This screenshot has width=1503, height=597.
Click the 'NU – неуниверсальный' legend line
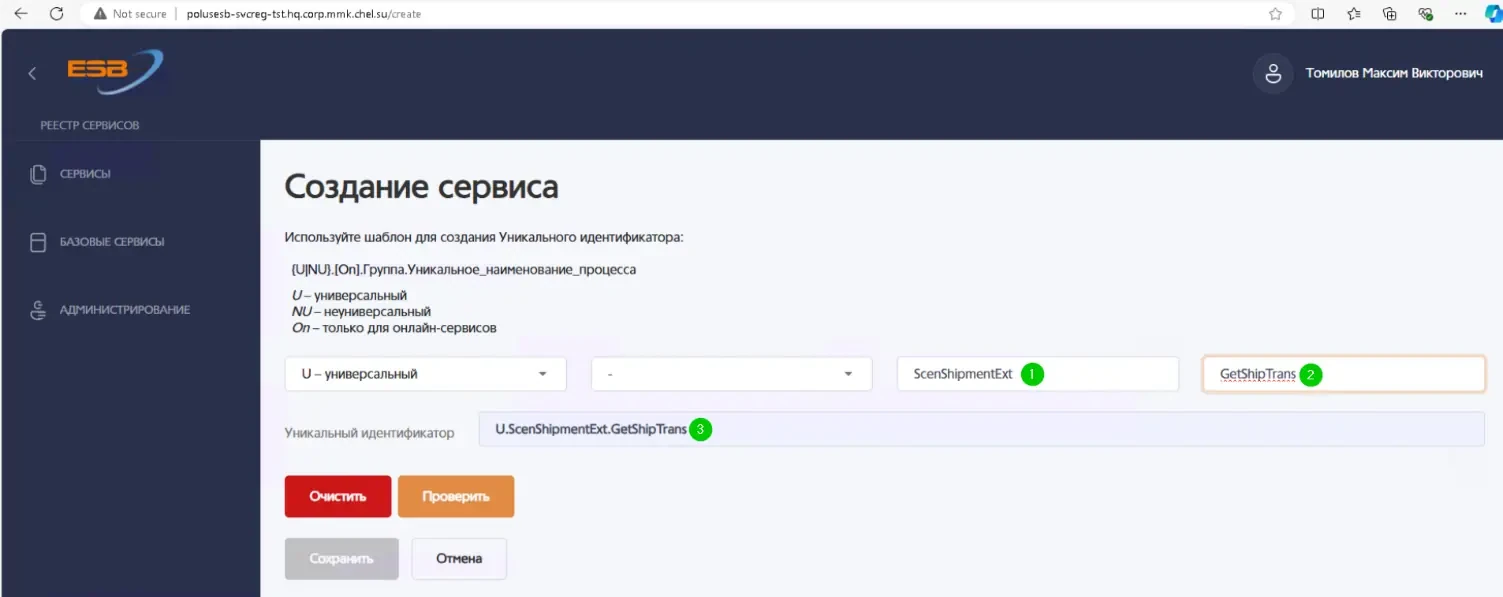(x=361, y=312)
